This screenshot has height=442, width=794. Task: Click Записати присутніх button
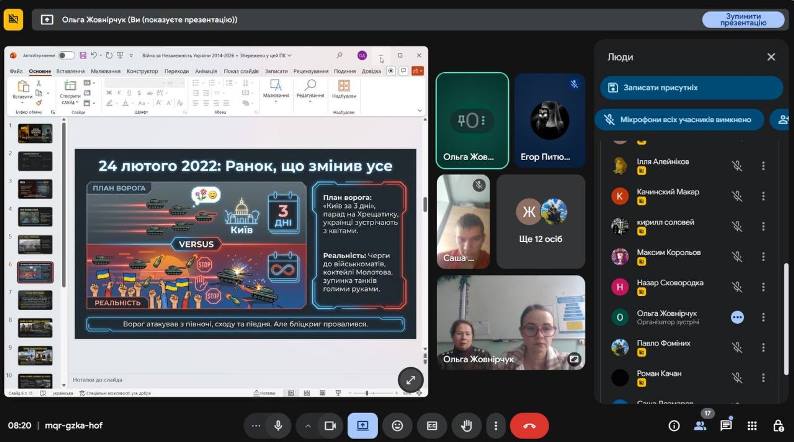691,88
